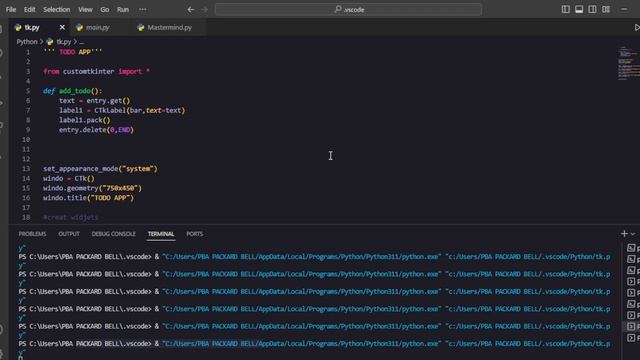Open the PORTS panel tab

click(x=195, y=234)
